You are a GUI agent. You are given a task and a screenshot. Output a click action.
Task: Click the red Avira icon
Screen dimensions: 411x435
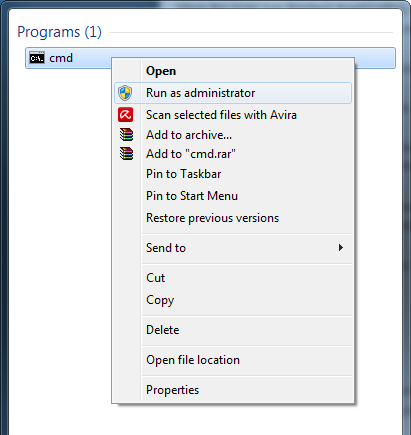pyautogui.click(x=125, y=115)
